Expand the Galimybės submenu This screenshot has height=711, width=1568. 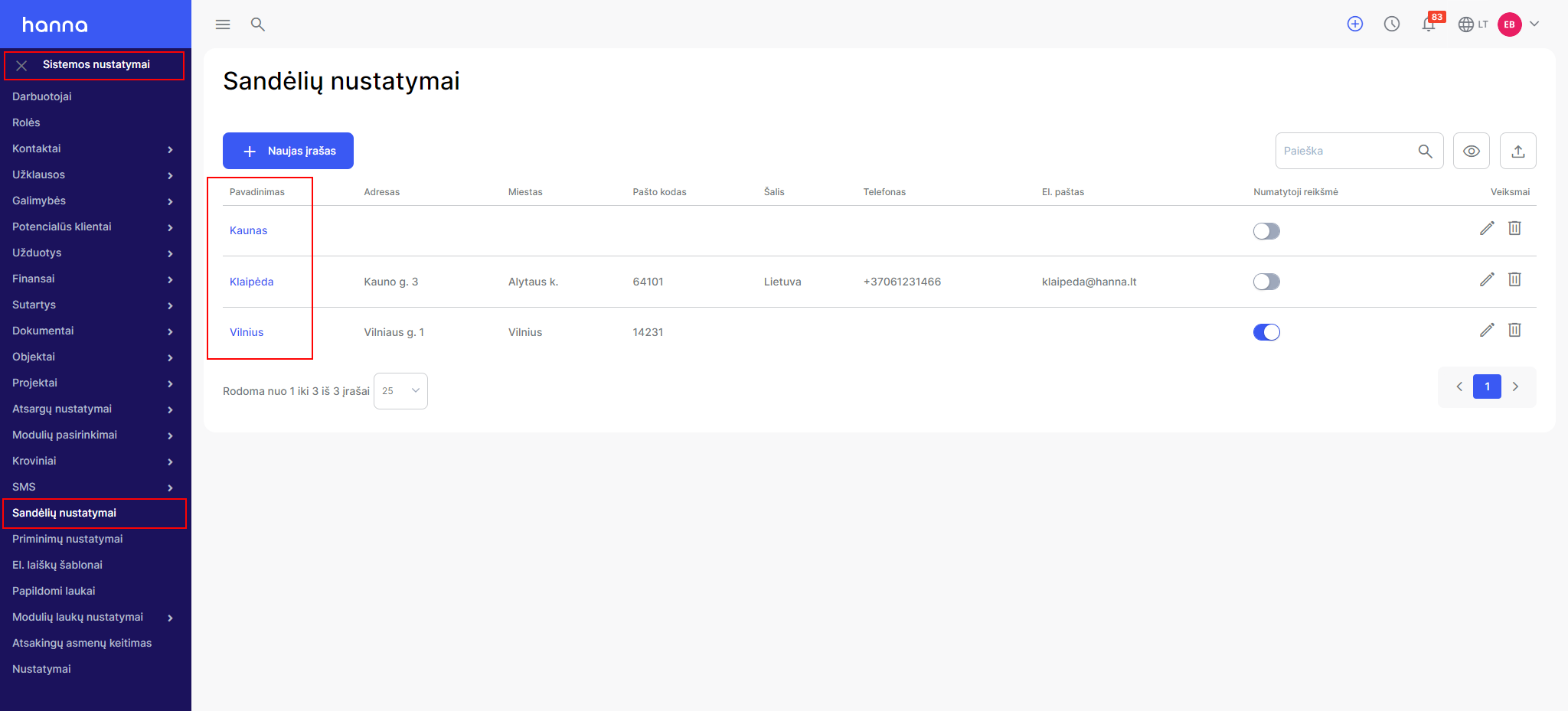(170, 201)
